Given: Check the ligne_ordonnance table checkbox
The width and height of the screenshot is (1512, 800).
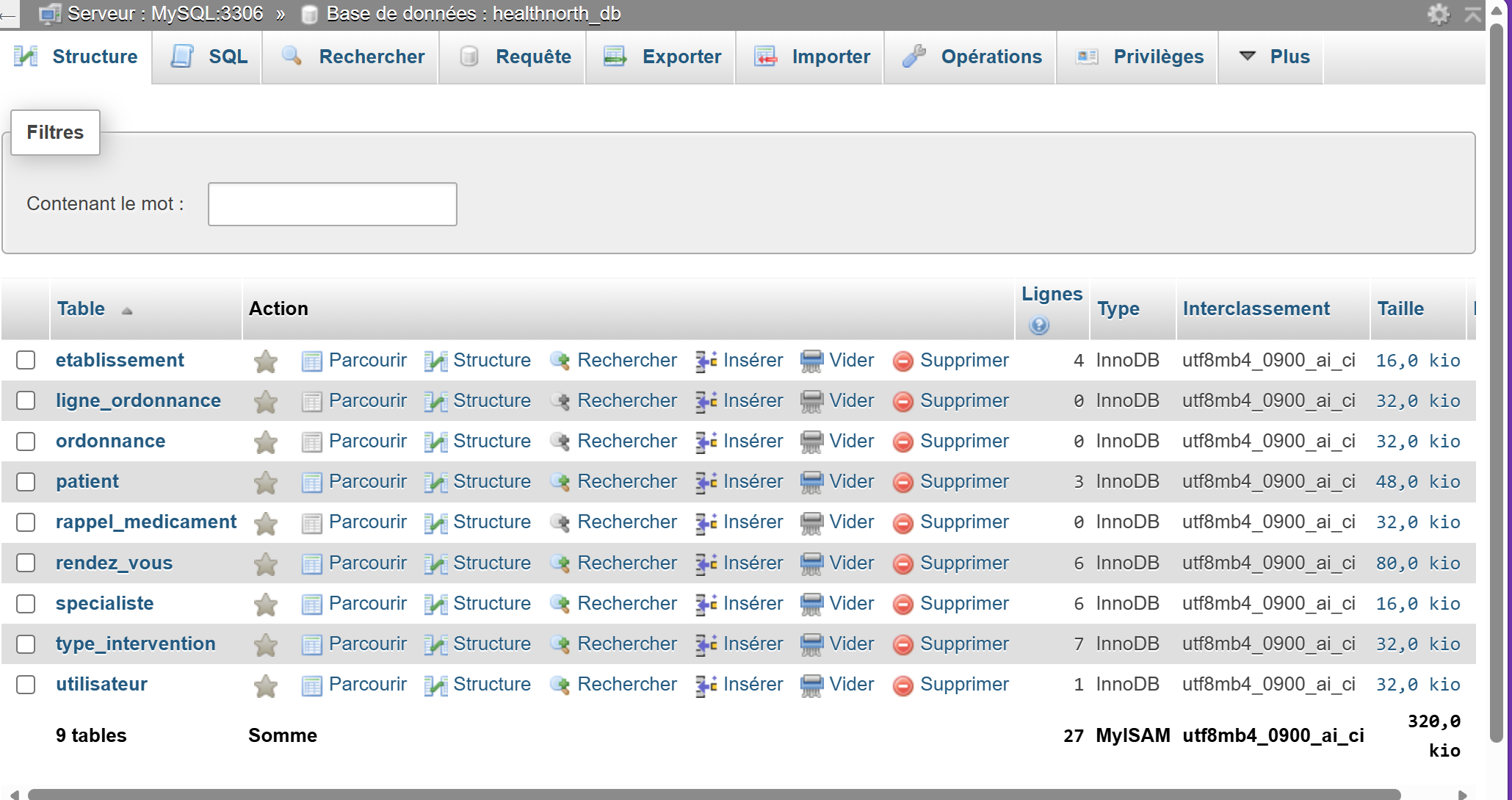Looking at the screenshot, I should pyautogui.click(x=26, y=400).
